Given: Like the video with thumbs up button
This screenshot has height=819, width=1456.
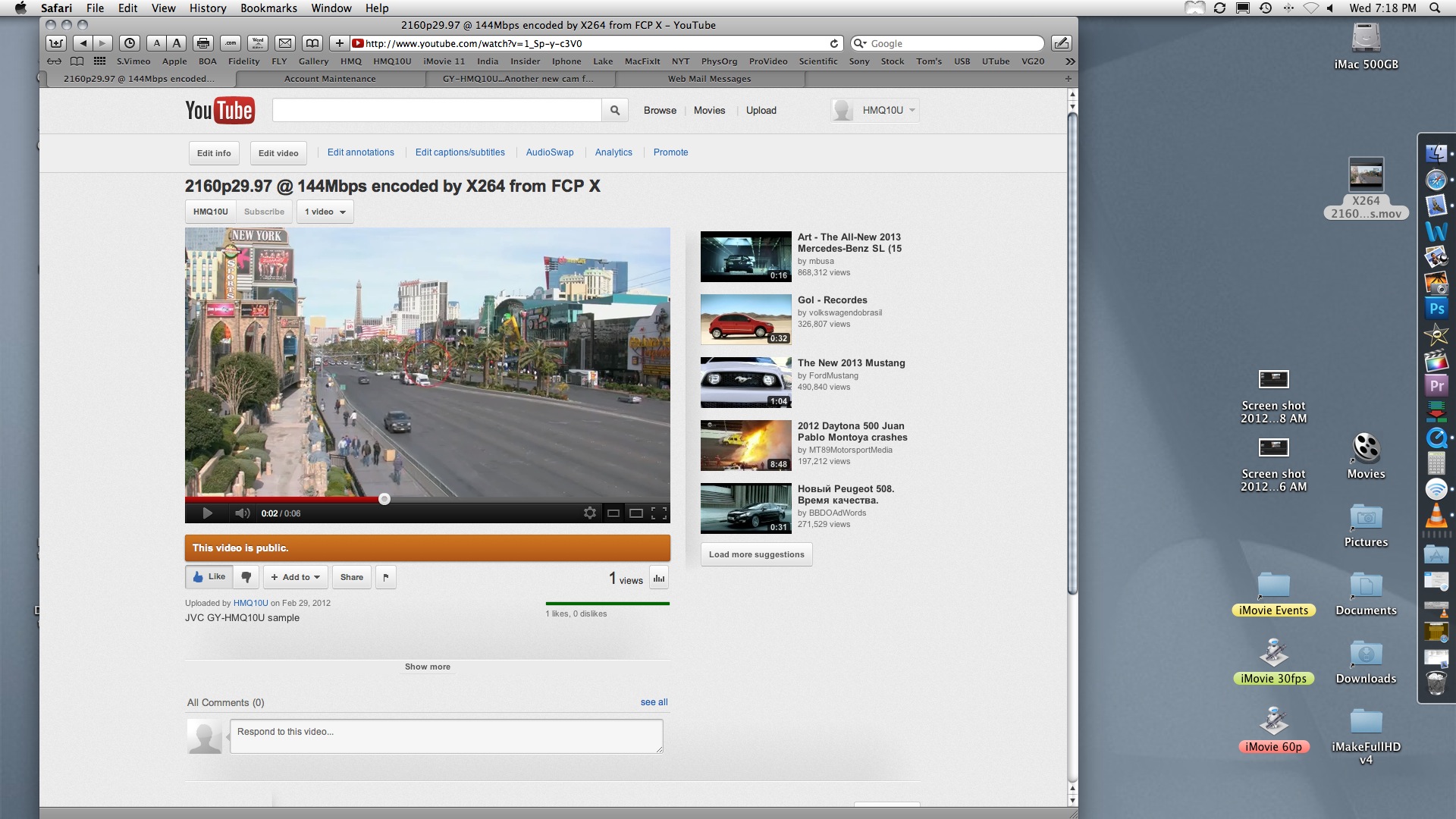Looking at the screenshot, I should (x=209, y=577).
